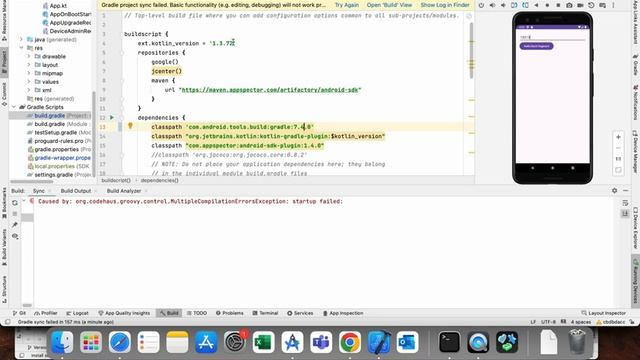Open Terminal app from the dock
The height and width of the screenshot is (360, 640).
click(449, 342)
